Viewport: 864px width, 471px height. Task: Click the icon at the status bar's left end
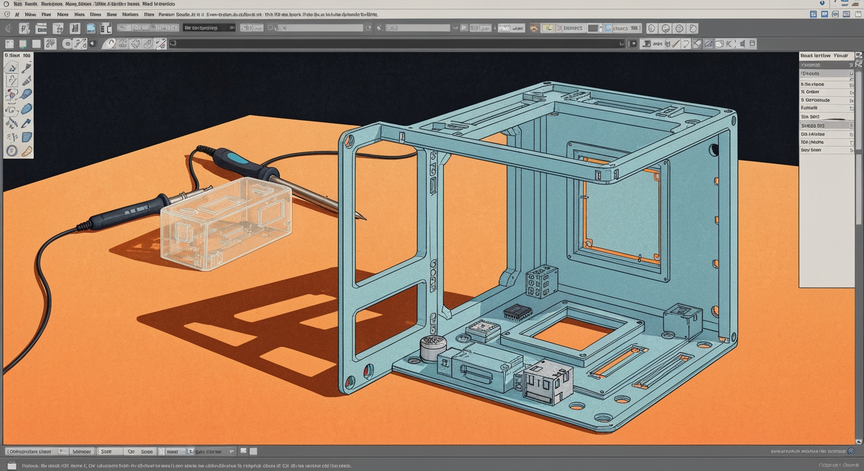12,465
